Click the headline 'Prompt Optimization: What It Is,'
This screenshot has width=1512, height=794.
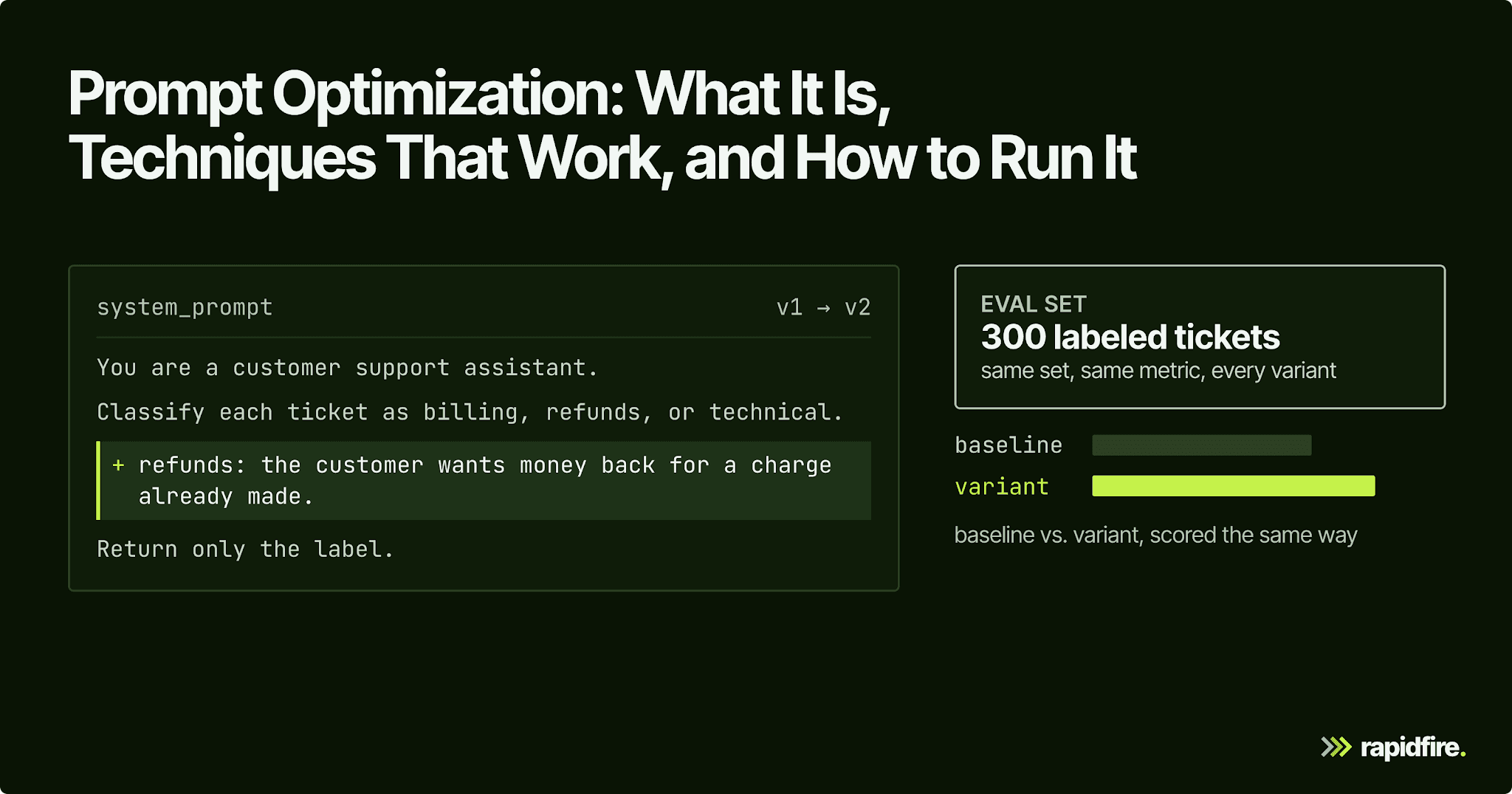(x=479, y=95)
